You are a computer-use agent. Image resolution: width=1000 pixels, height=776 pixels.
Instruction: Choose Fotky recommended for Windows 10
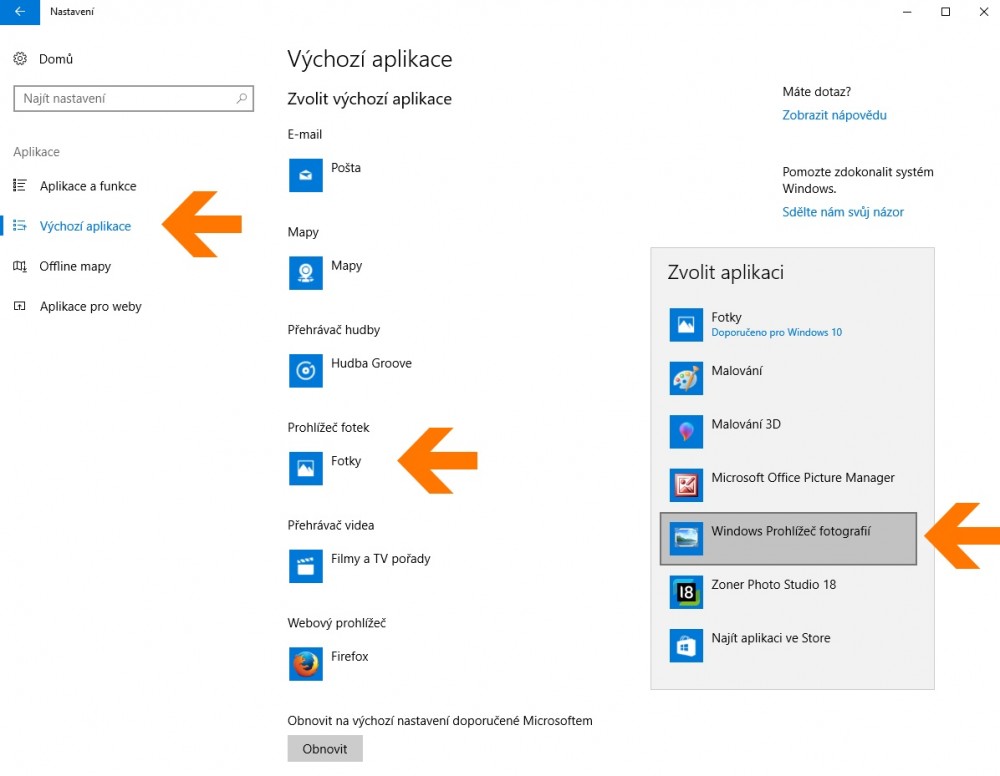(775, 324)
